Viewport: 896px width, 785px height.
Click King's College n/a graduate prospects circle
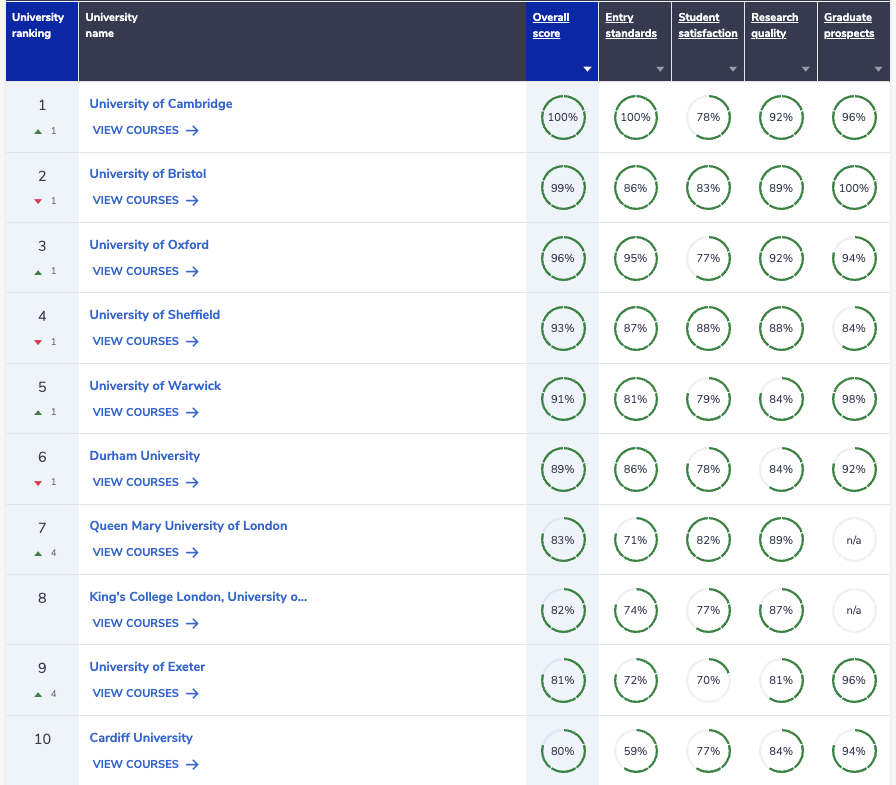pyautogui.click(x=854, y=610)
